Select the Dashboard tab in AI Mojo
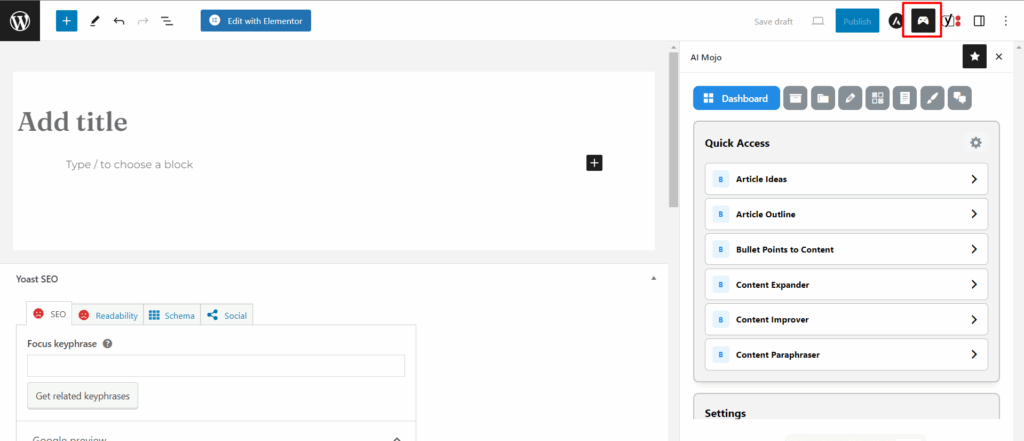This screenshot has height=441, width=1024. (x=736, y=99)
